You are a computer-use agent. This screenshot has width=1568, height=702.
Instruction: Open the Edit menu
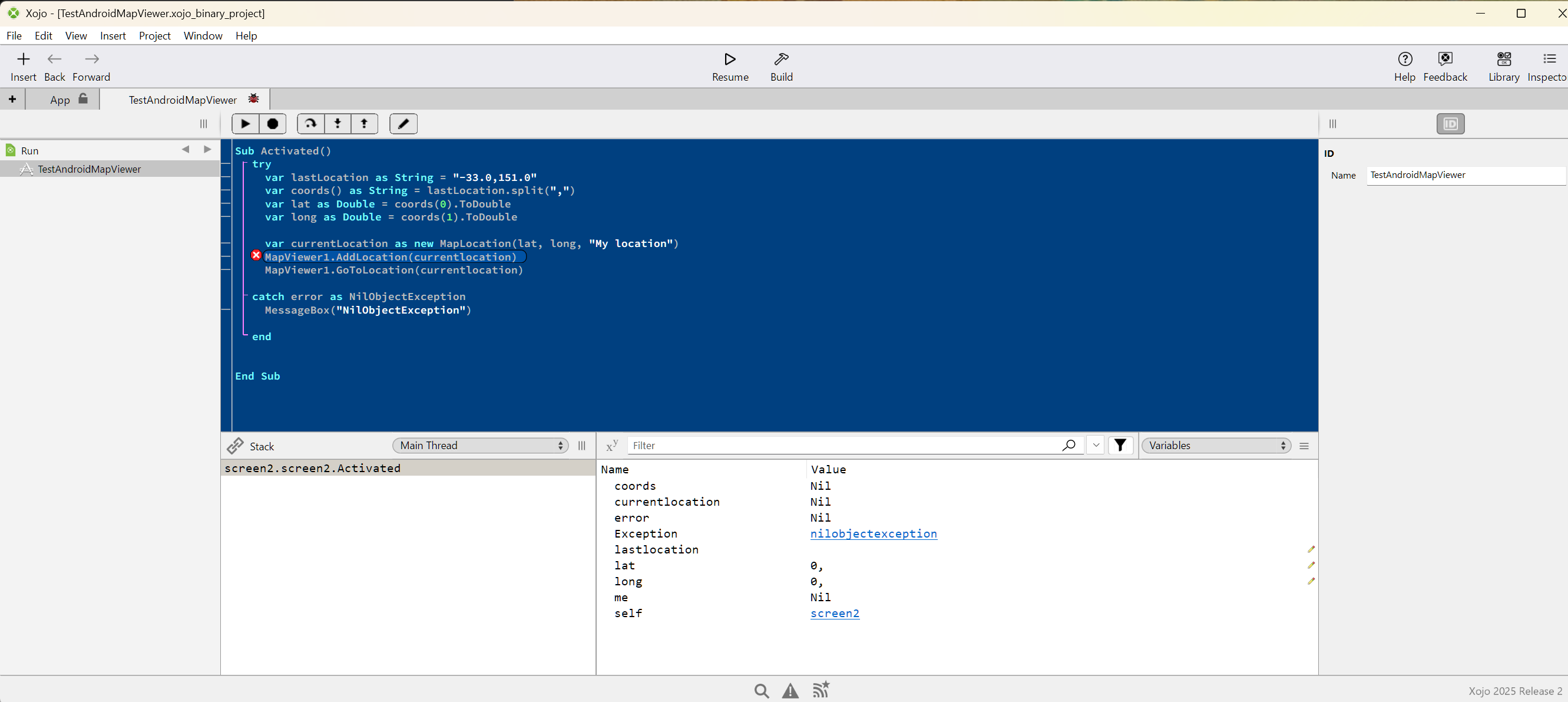pyautogui.click(x=43, y=35)
